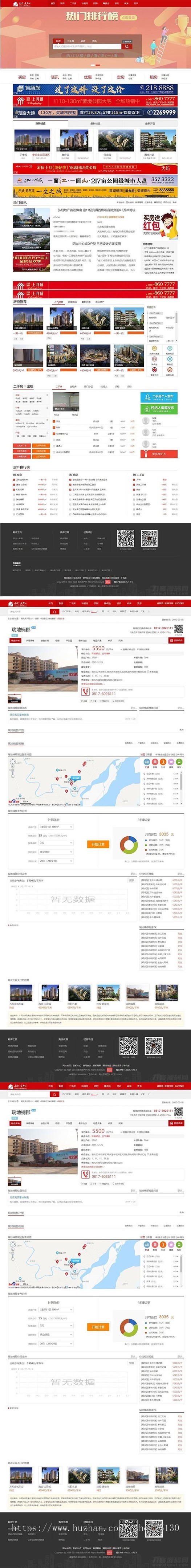Open the 7成 down-payment dropdown in lower calculator
Image resolution: width=191 pixels, height=1568 pixels.
[x=56, y=1325]
